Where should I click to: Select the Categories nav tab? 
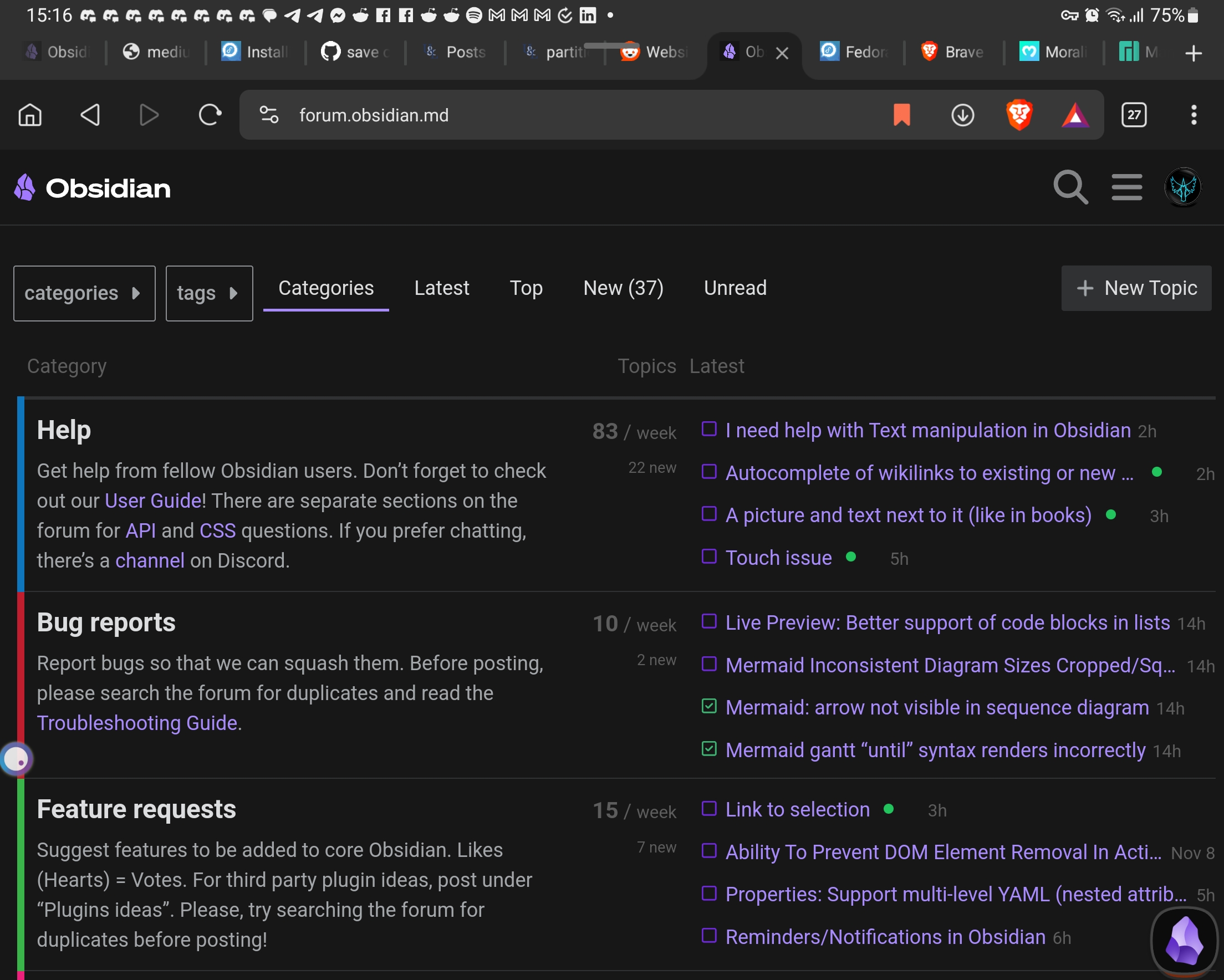point(326,288)
